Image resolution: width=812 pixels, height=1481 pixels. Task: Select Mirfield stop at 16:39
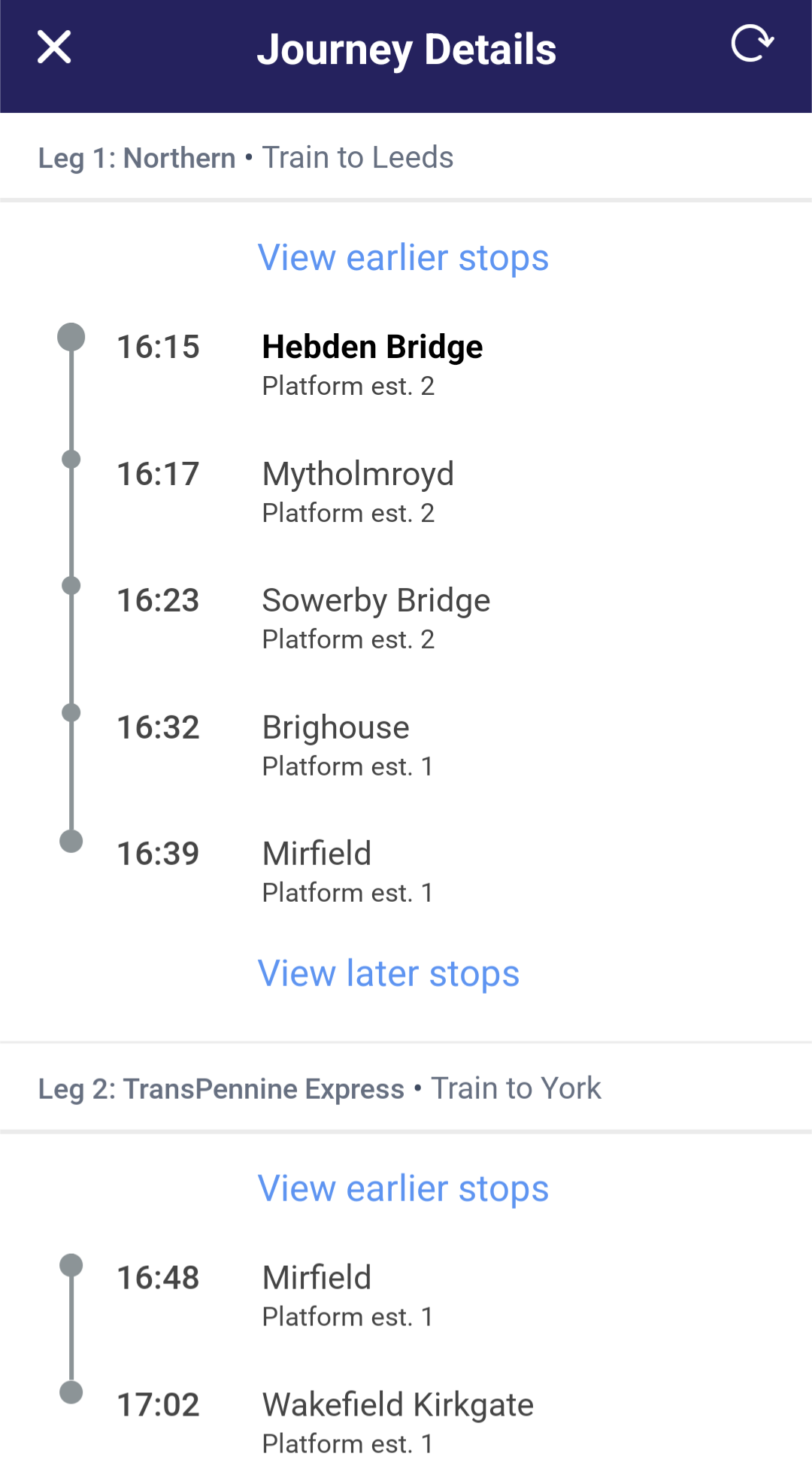coord(317,854)
